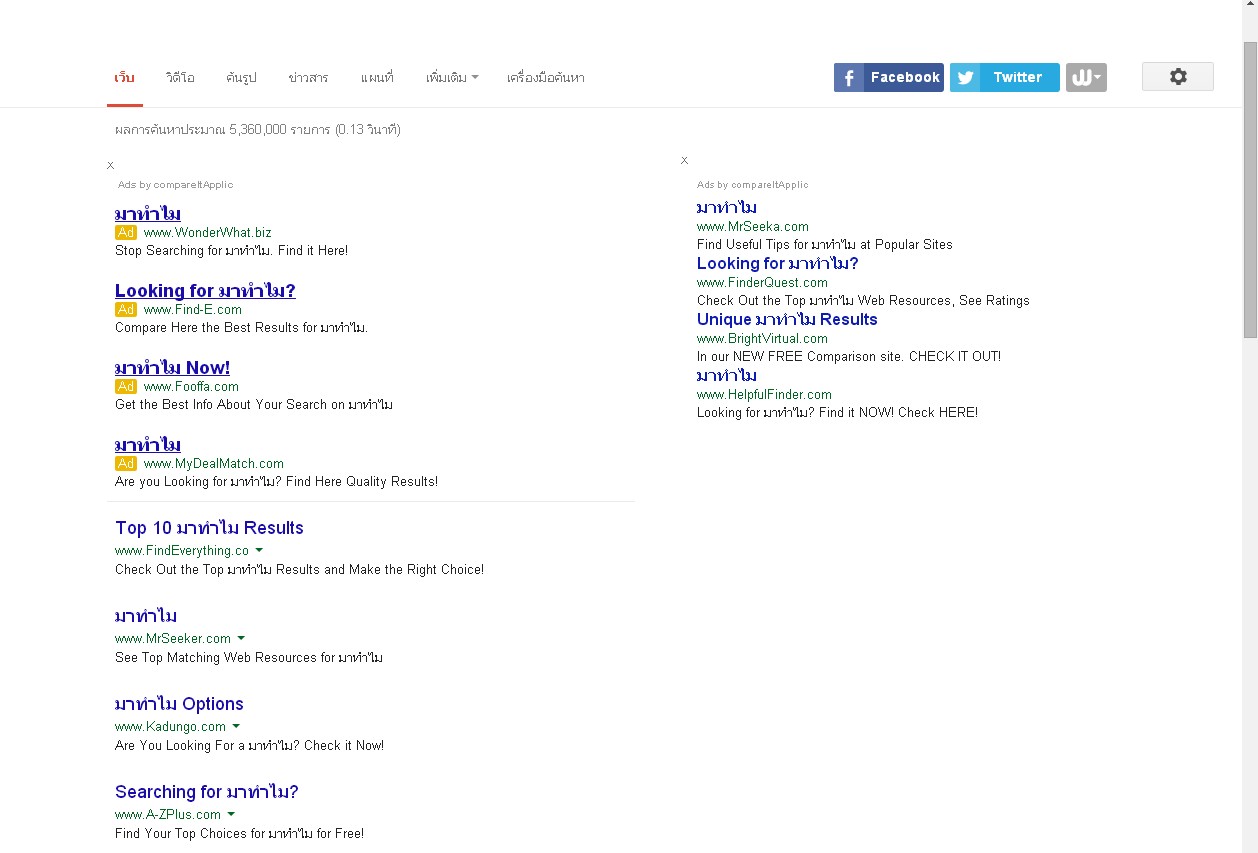The image size is (1258, 853).
Task: Close the left ads block with X
Action: coord(111,165)
